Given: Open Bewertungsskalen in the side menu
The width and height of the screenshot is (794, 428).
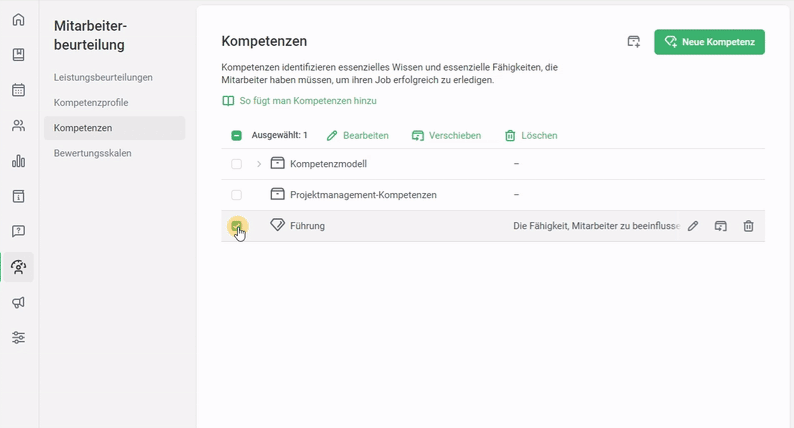Looking at the screenshot, I should click(x=93, y=153).
